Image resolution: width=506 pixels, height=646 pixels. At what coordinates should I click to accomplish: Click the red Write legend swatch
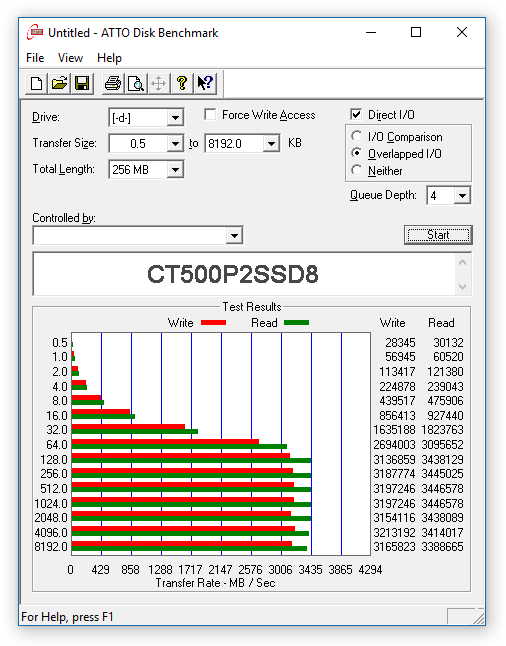click(213, 323)
